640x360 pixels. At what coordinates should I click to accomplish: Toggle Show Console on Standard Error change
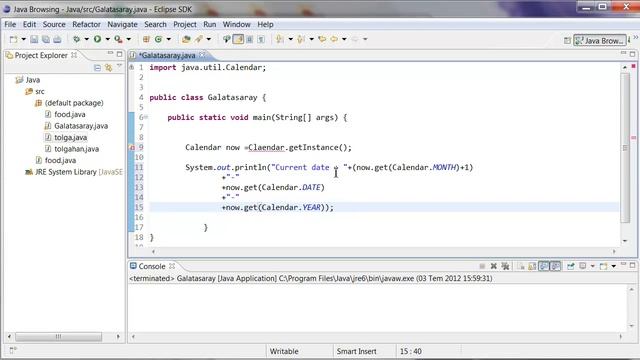pyautogui.click(x=556, y=266)
